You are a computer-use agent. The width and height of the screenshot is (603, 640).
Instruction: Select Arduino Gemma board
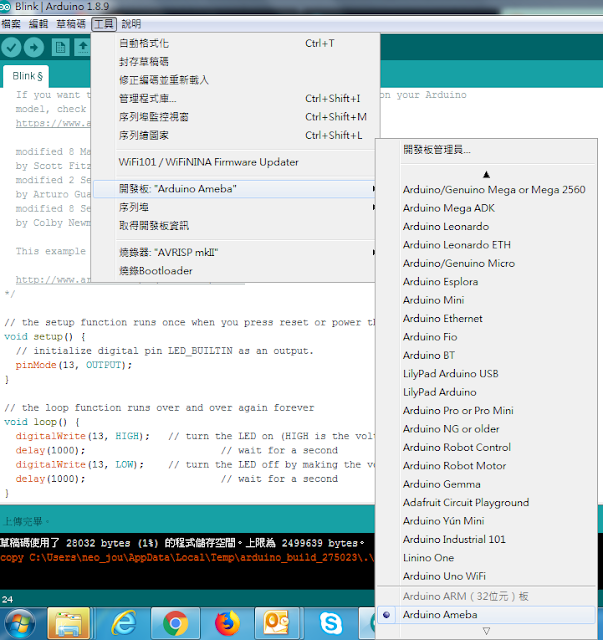point(486,484)
